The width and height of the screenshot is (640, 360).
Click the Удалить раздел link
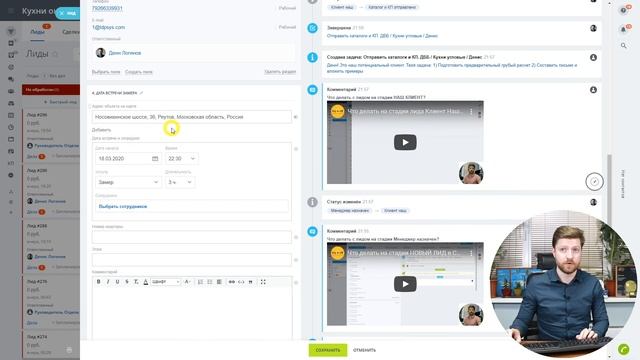pyautogui.click(x=280, y=72)
